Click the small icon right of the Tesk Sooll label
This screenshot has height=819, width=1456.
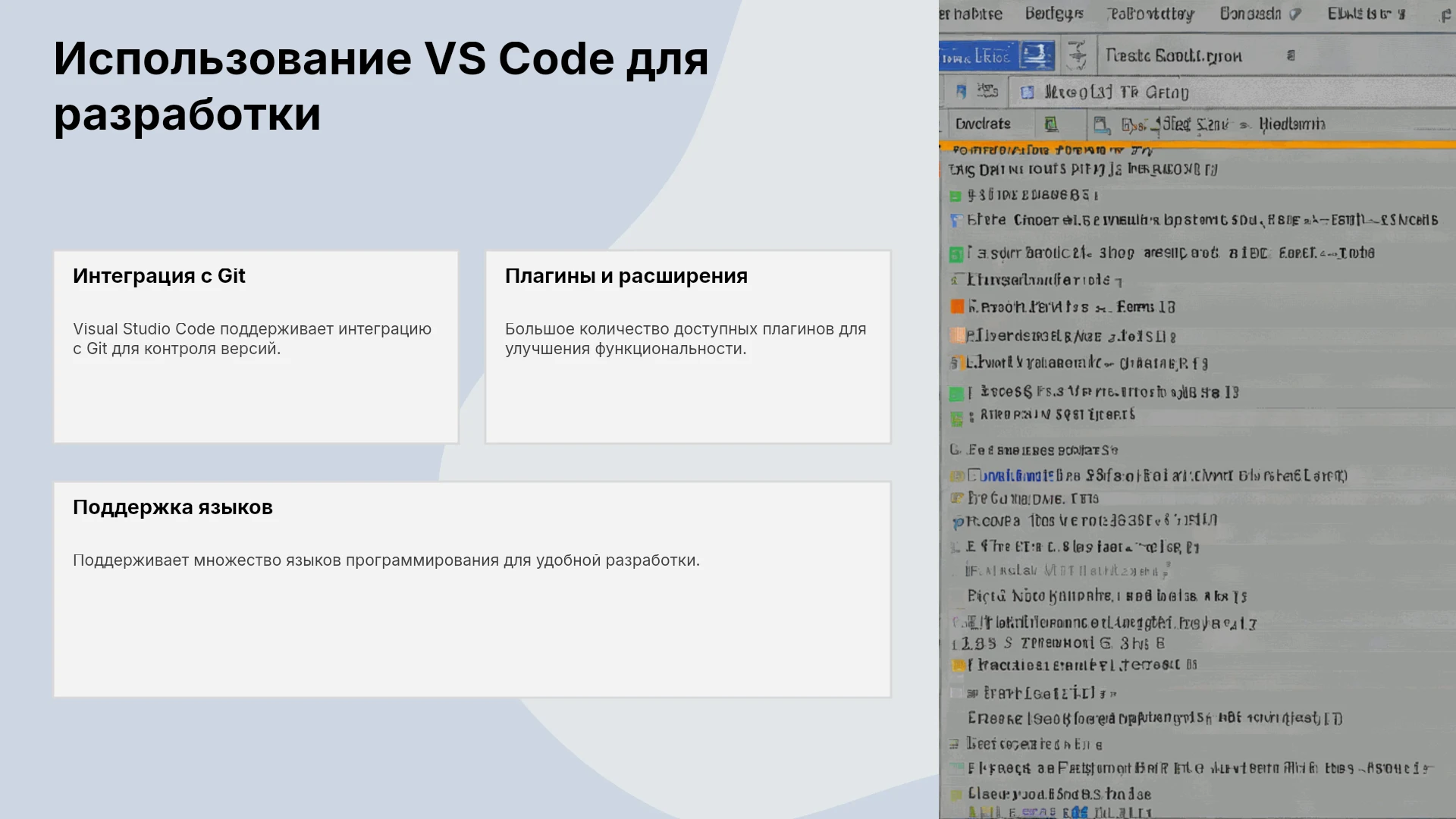[1291, 55]
